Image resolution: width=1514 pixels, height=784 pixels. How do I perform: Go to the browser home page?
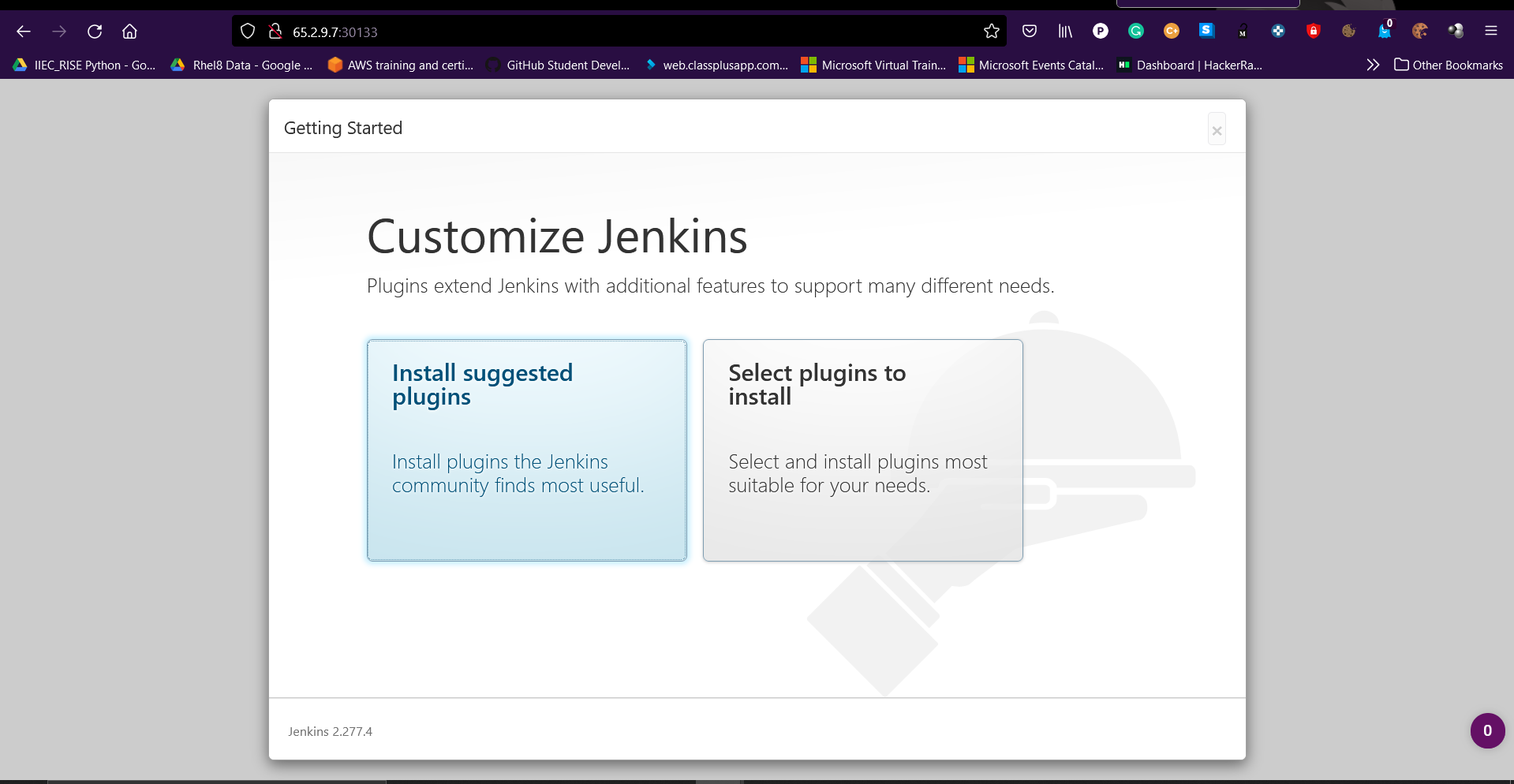pyautogui.click(x=129, y=32)
